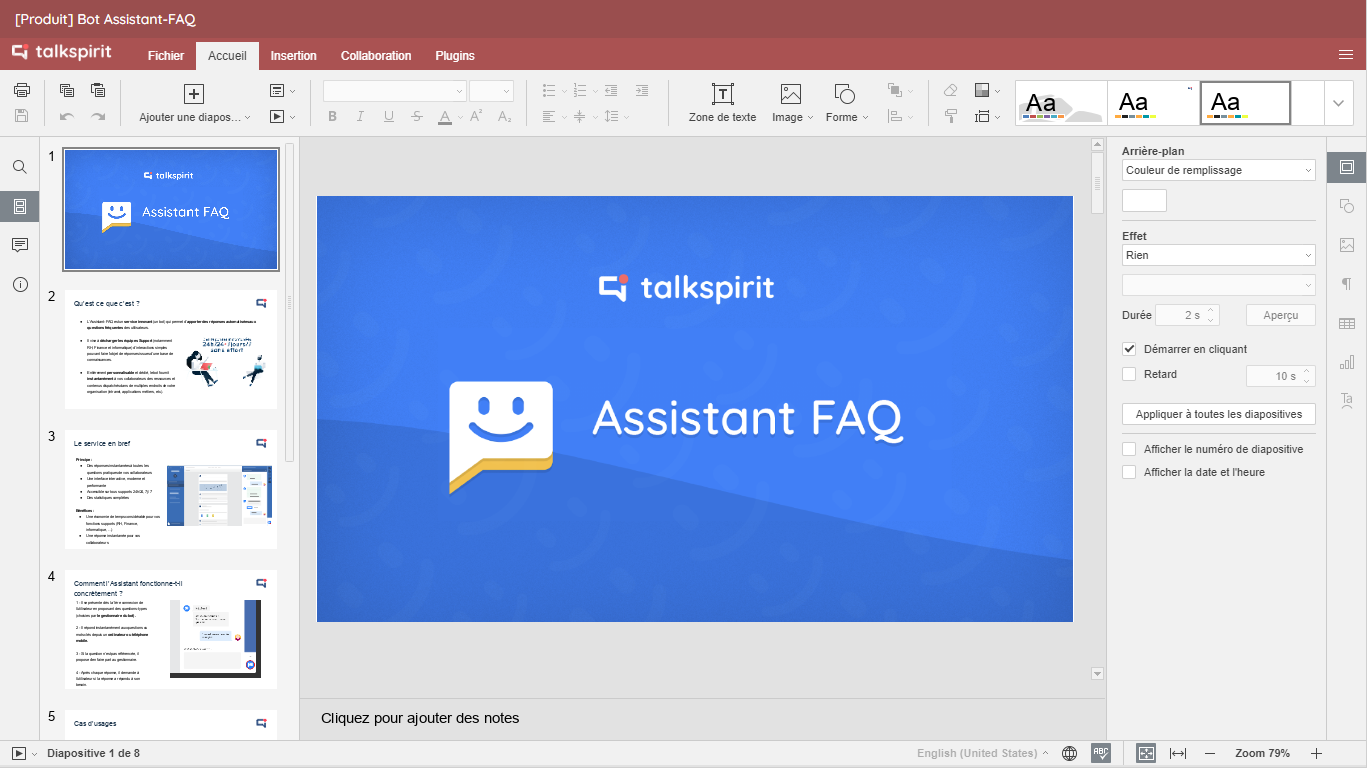
Task: Zoom in with the plus icon
Action: coord(1317,753)
